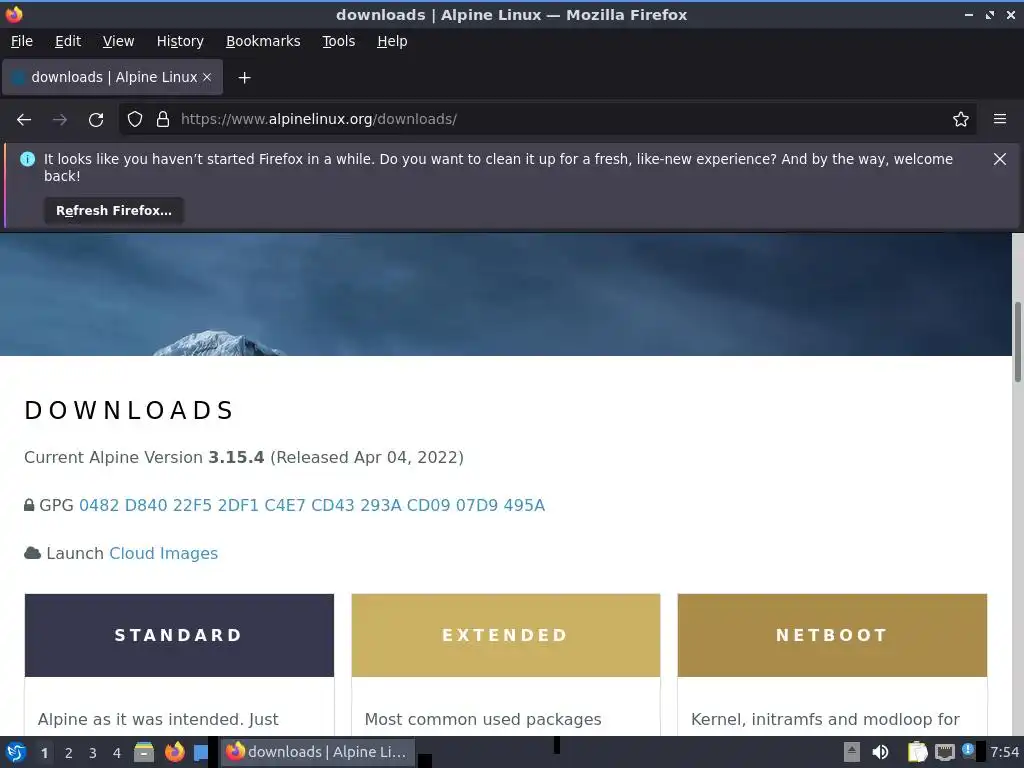The height and width of the screenshot is (768, 1024).
Task: Switch to workspace 2
Action: click(69, 753)
